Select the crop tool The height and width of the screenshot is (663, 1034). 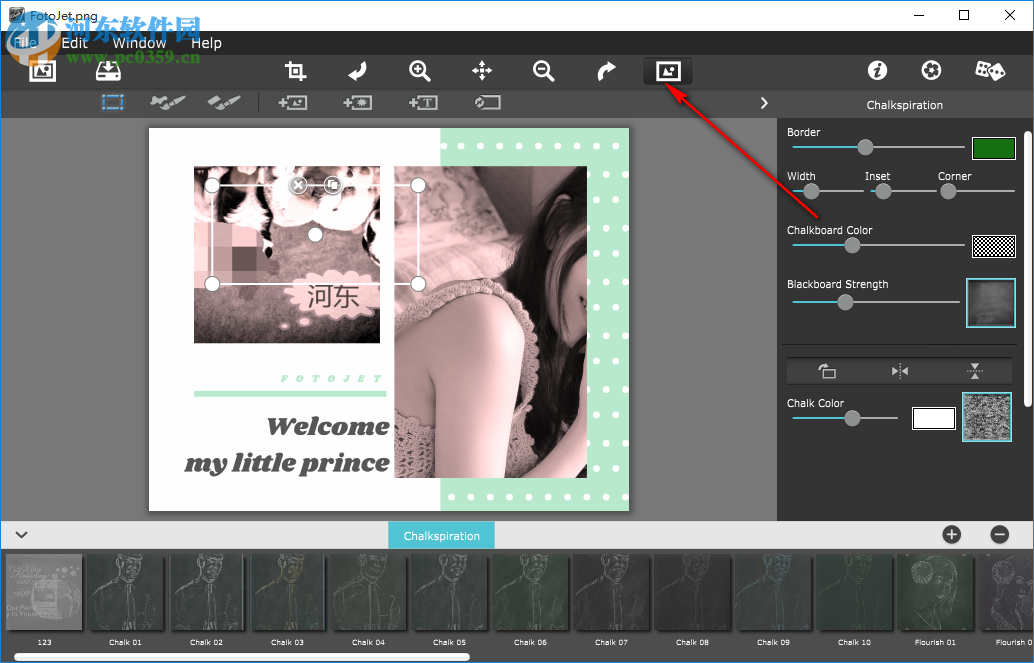pyautogui.click(x=295, y=71)
